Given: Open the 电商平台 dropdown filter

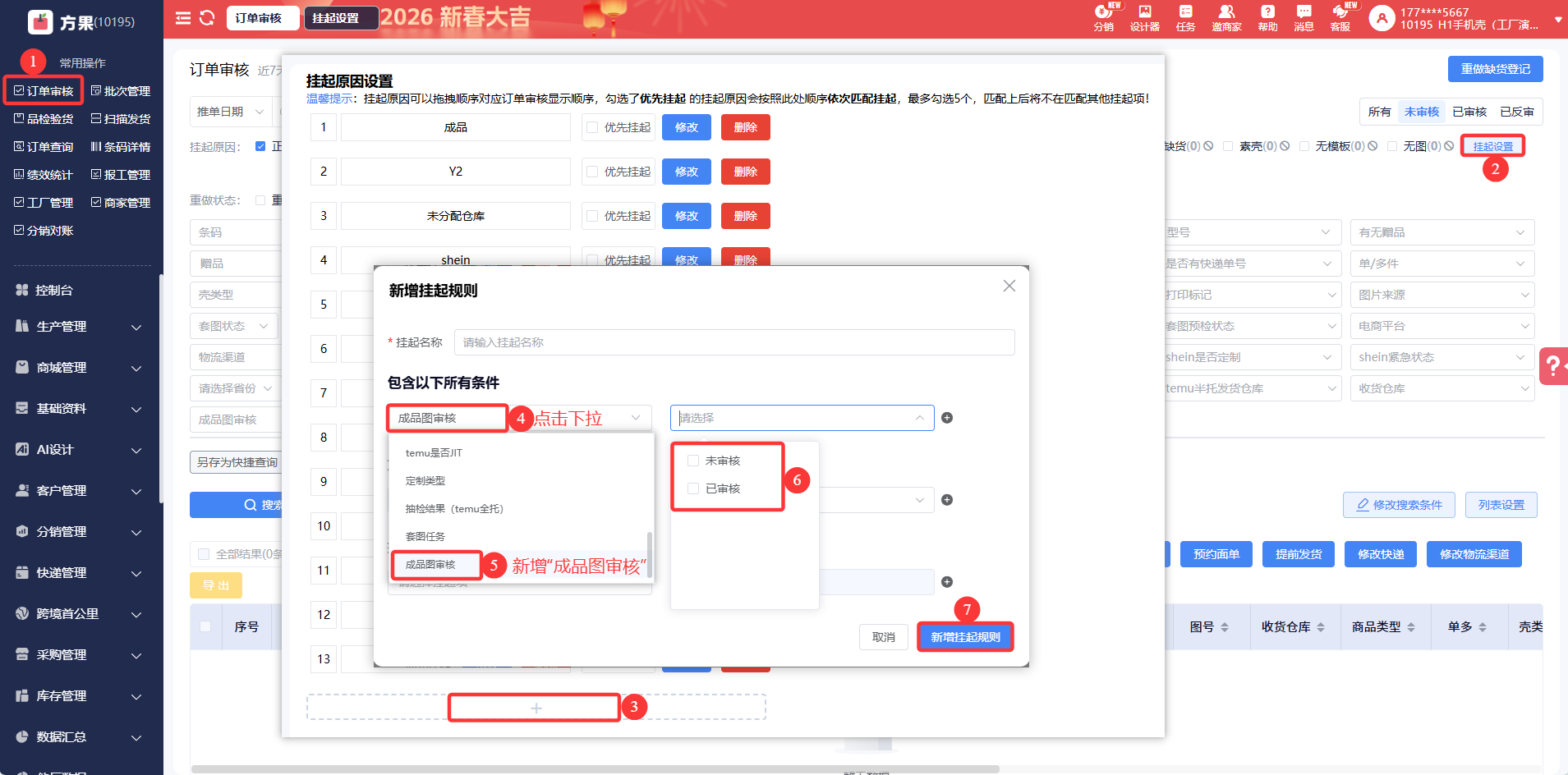Looking at the screenshot, I should pyautogui.click(x=1442, y=326).
